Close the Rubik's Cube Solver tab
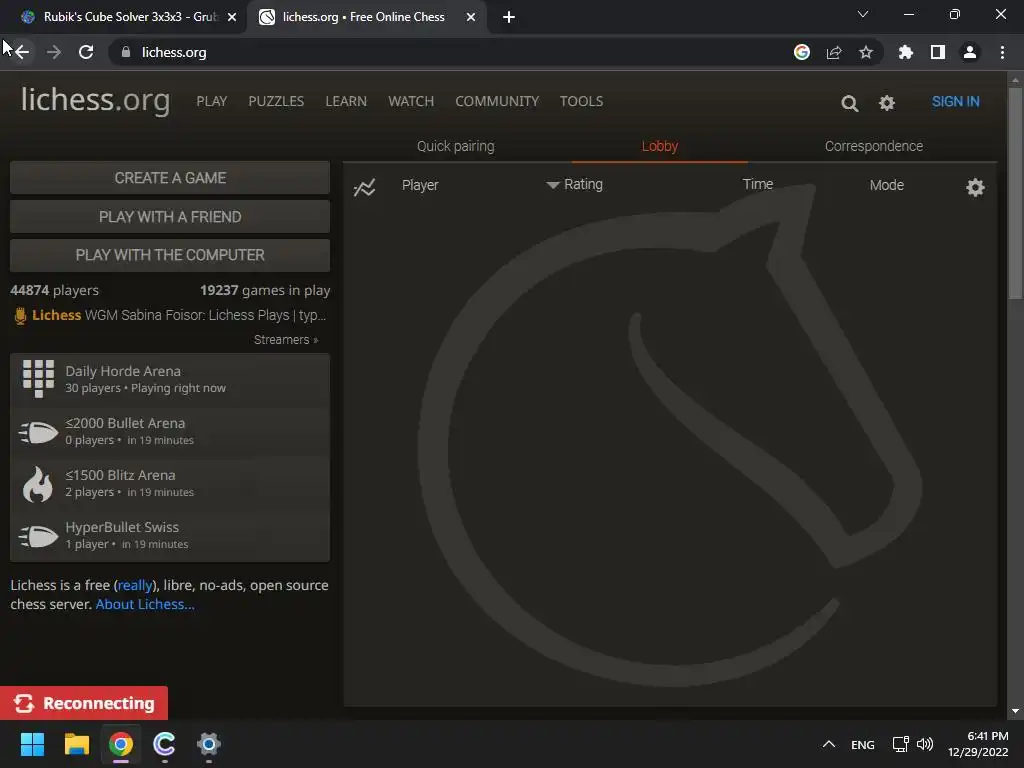Screen dimensions: 1024x768 [232, 17]
